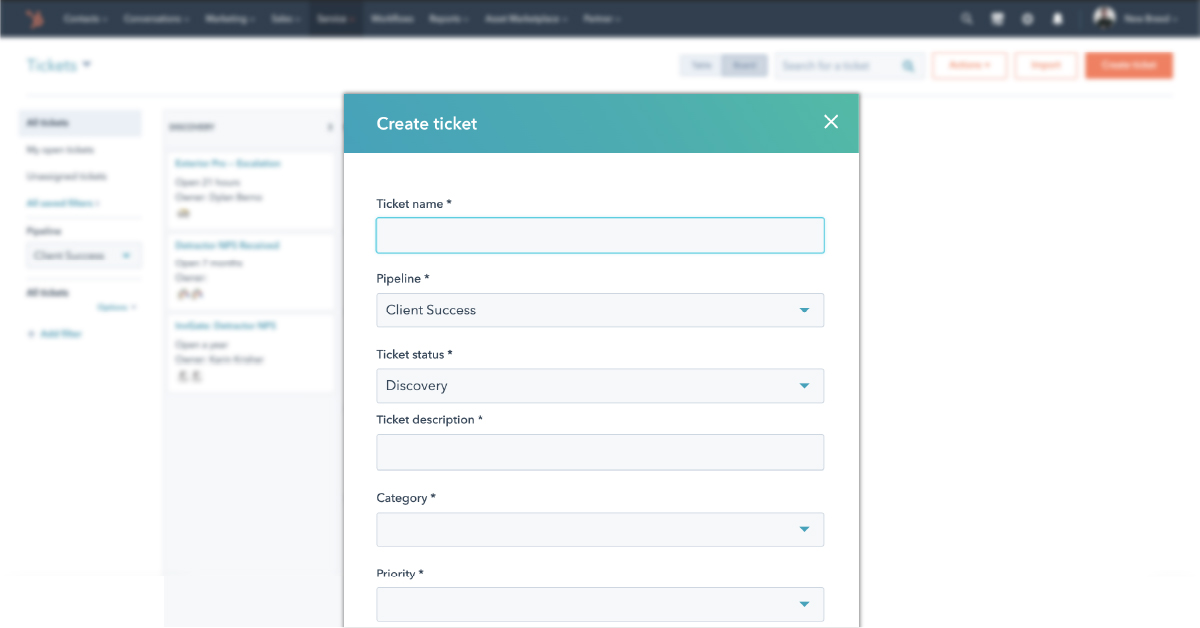
Task: Click into the Ticket name field
Action: click(600, 236)
